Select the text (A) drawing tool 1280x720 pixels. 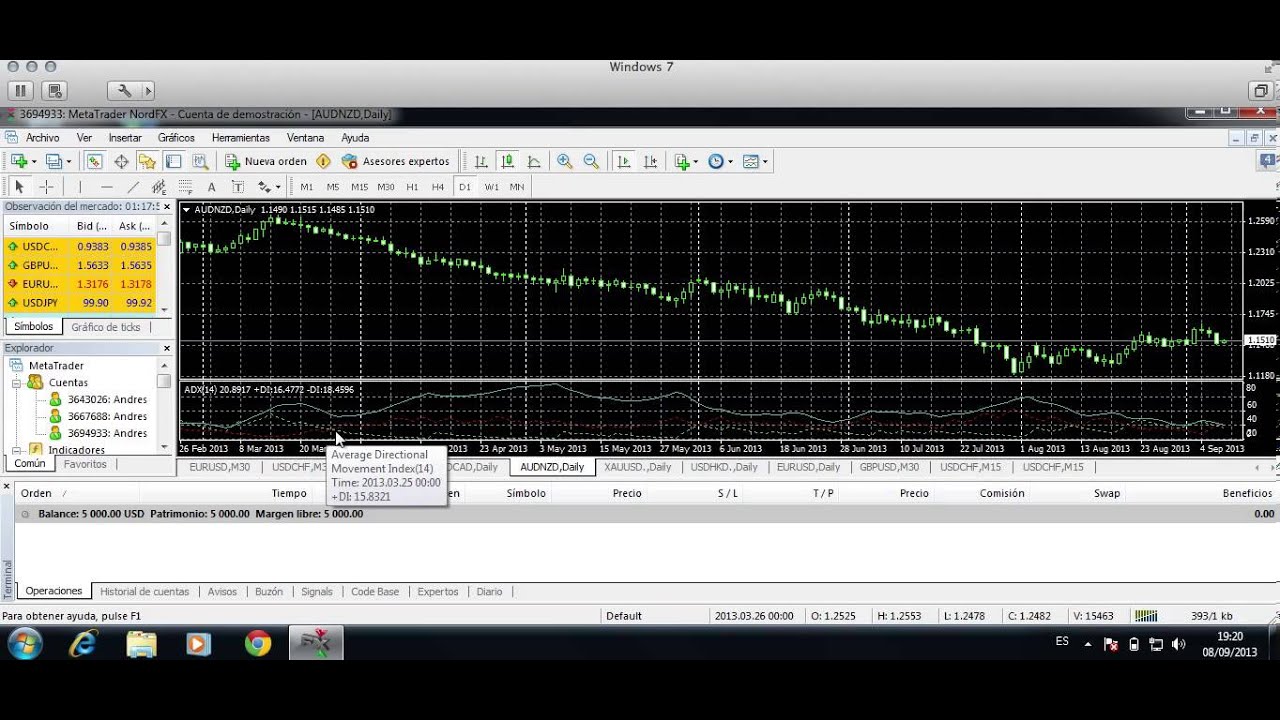(x=211, y=187)
